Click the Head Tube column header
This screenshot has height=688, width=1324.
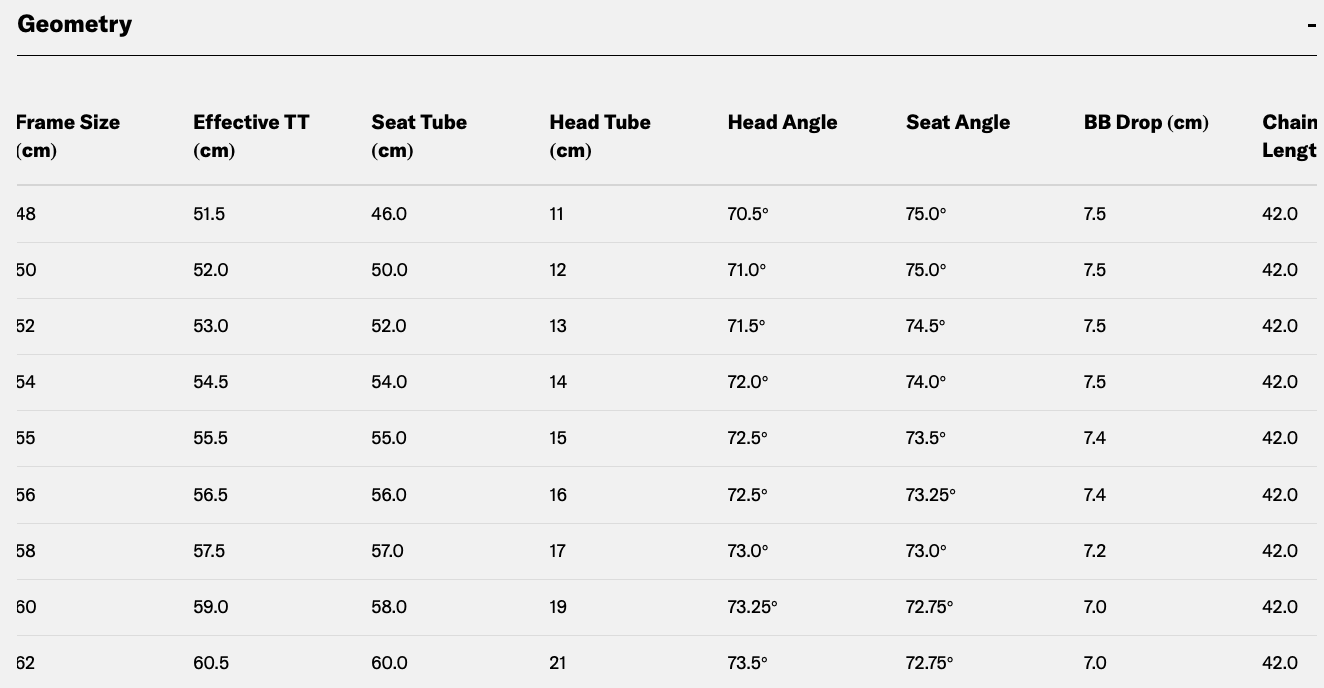point(600,136)
